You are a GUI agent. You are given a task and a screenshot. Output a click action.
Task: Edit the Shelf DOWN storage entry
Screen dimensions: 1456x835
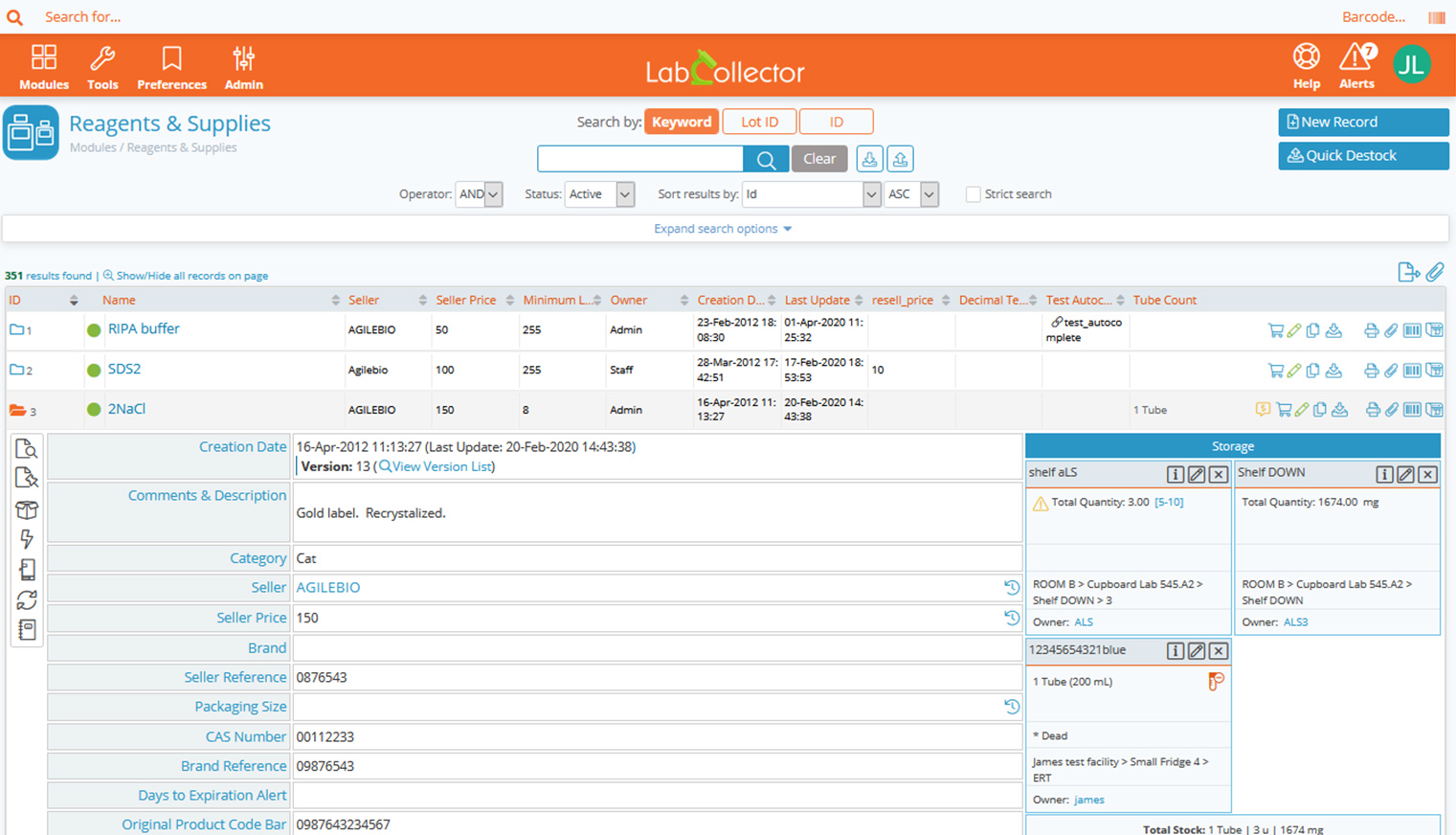point(1405,474)
